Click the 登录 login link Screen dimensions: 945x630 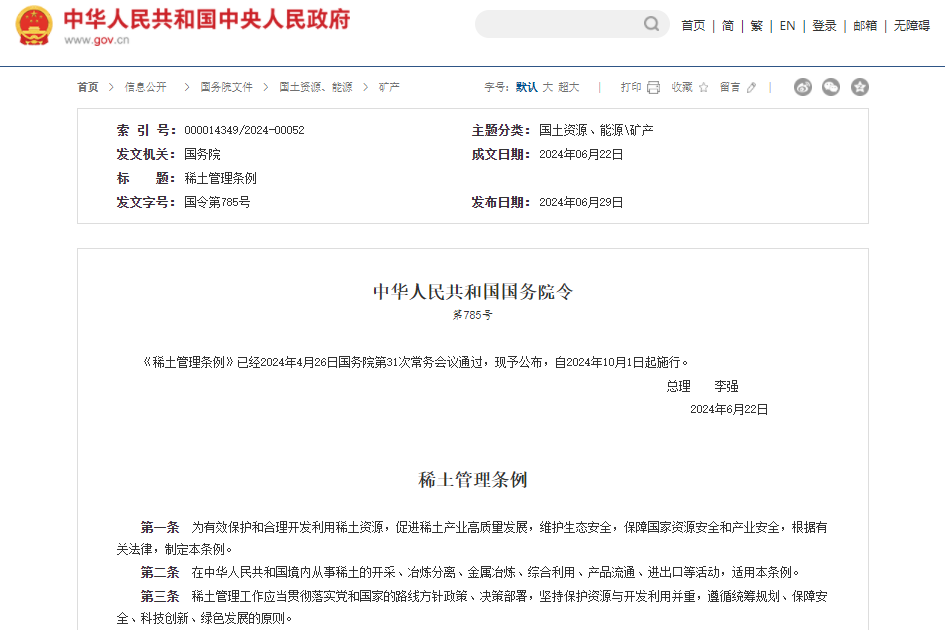point(824,25)
